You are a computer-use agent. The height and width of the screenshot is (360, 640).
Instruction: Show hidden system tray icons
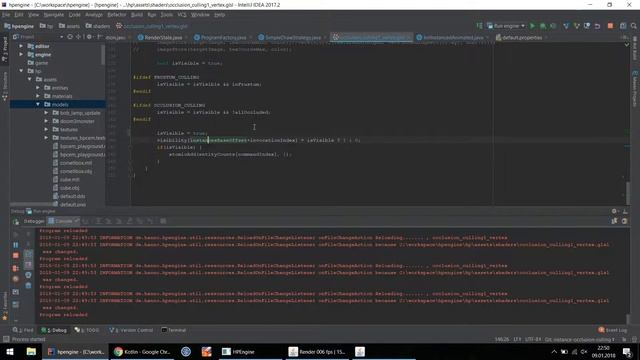coord(554,351)
